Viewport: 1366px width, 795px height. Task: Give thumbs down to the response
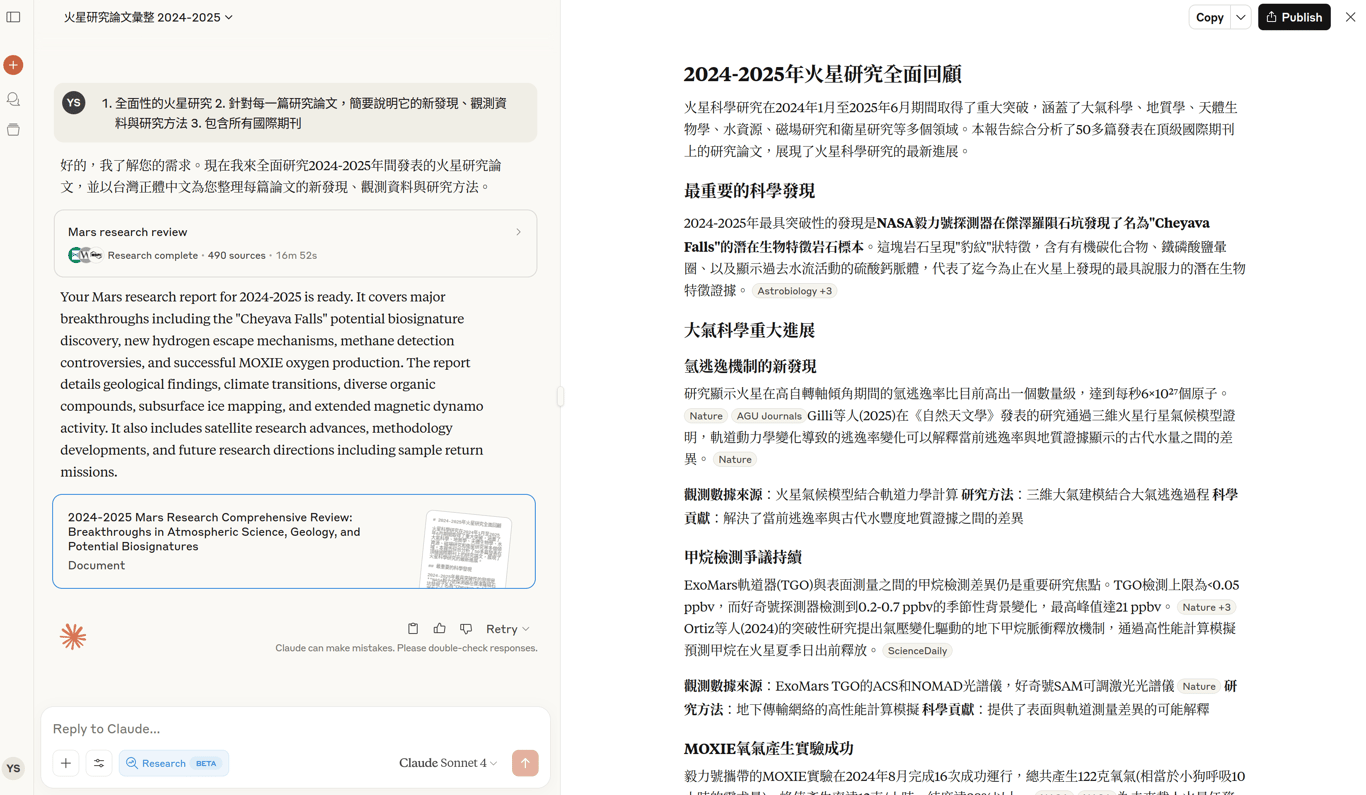pyautogui.click(x=466, y=629)
